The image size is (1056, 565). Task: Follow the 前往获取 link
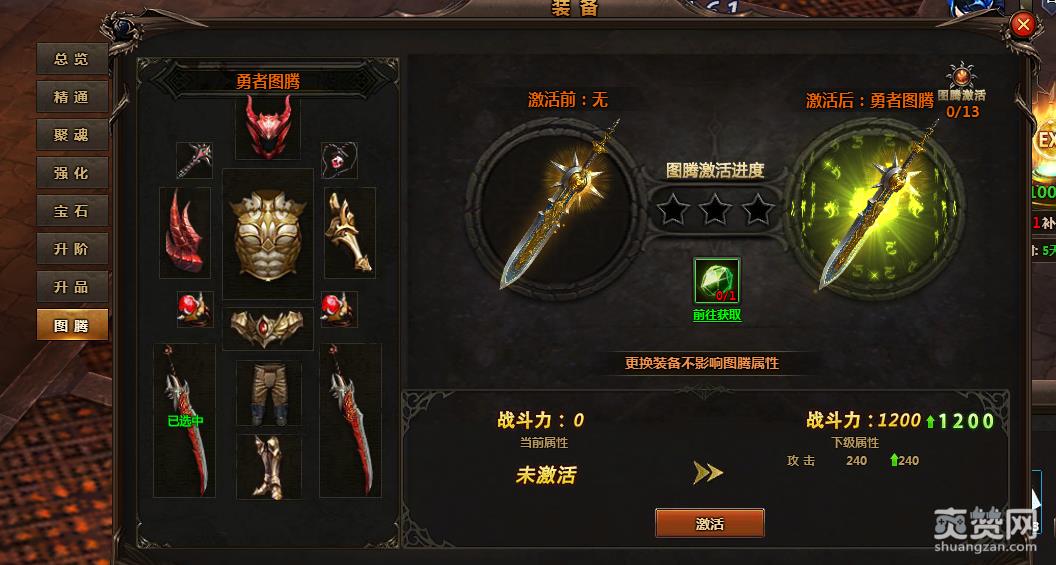click(x=717, y=314)
